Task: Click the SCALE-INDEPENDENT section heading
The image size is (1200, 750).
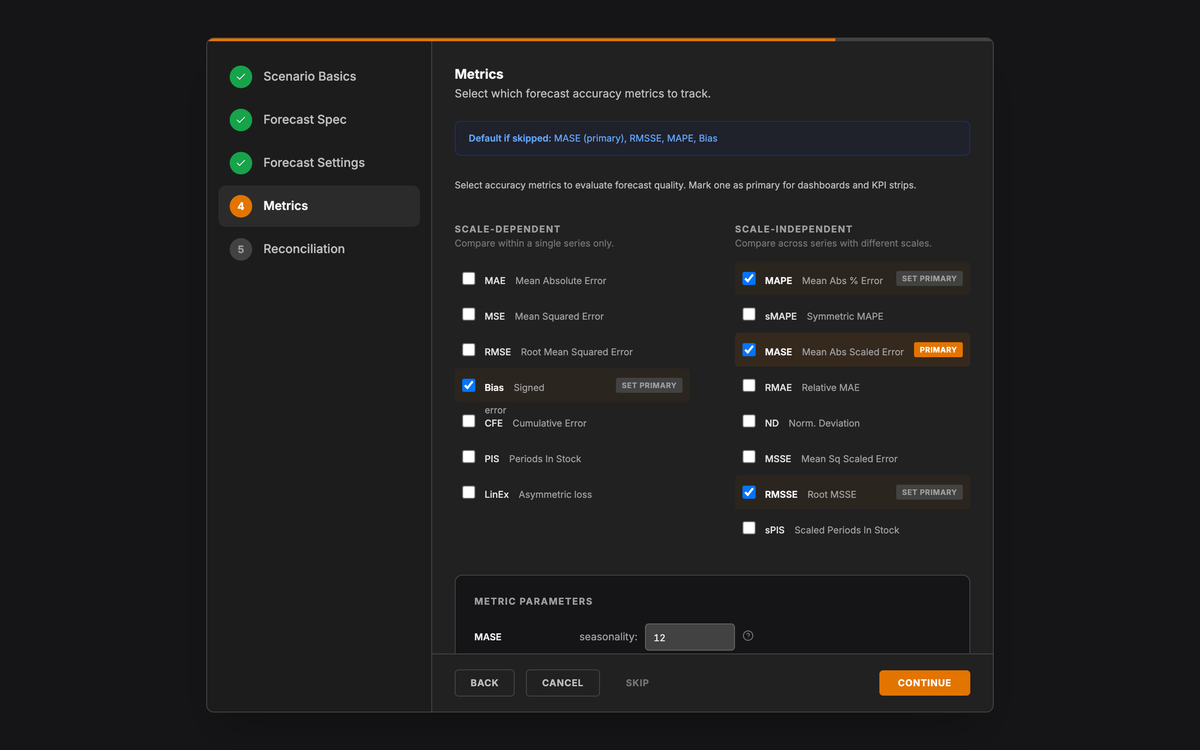Action: [x=794, y=229]
